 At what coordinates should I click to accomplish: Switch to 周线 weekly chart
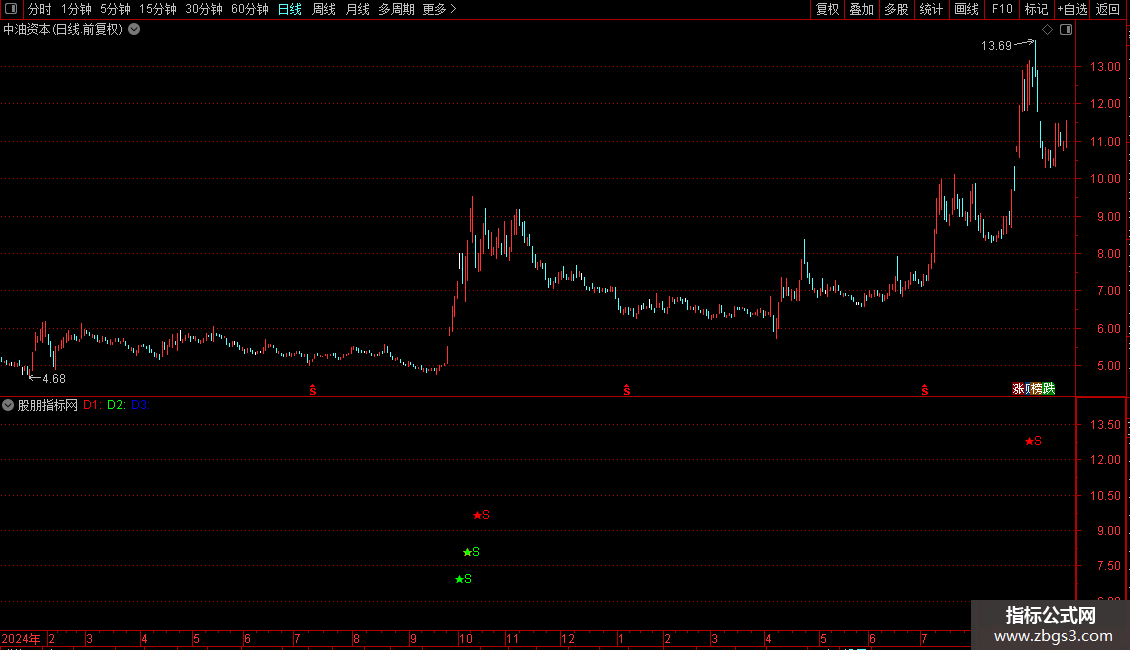tap(324, 9)
